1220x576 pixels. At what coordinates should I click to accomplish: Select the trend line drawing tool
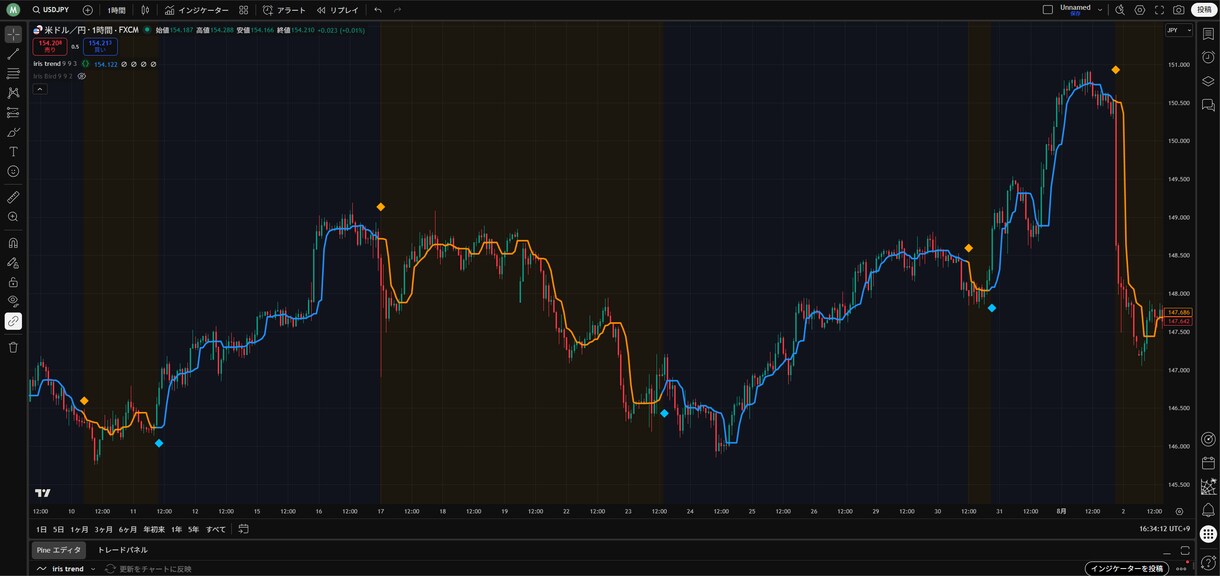click(13, 54)
